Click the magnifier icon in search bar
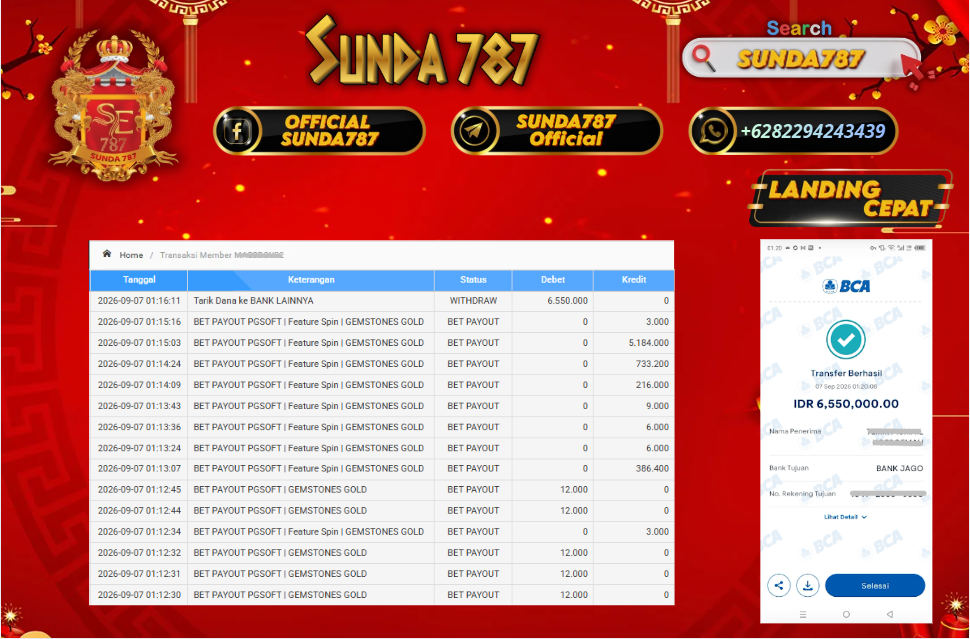The image size is (970, 639). click(703, 58)
